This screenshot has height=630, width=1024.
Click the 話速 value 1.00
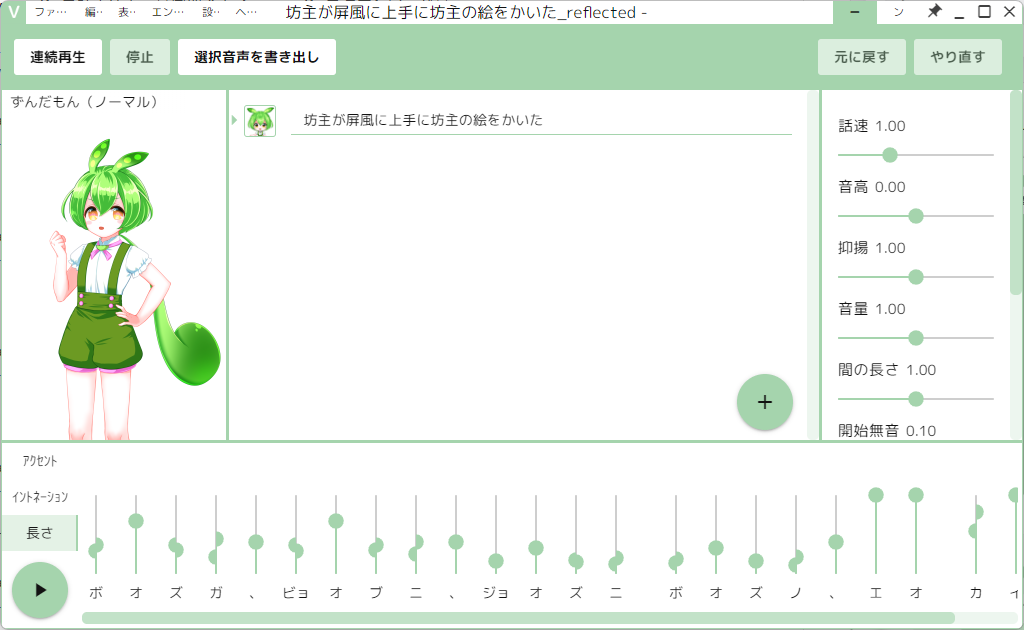(890, 126)
